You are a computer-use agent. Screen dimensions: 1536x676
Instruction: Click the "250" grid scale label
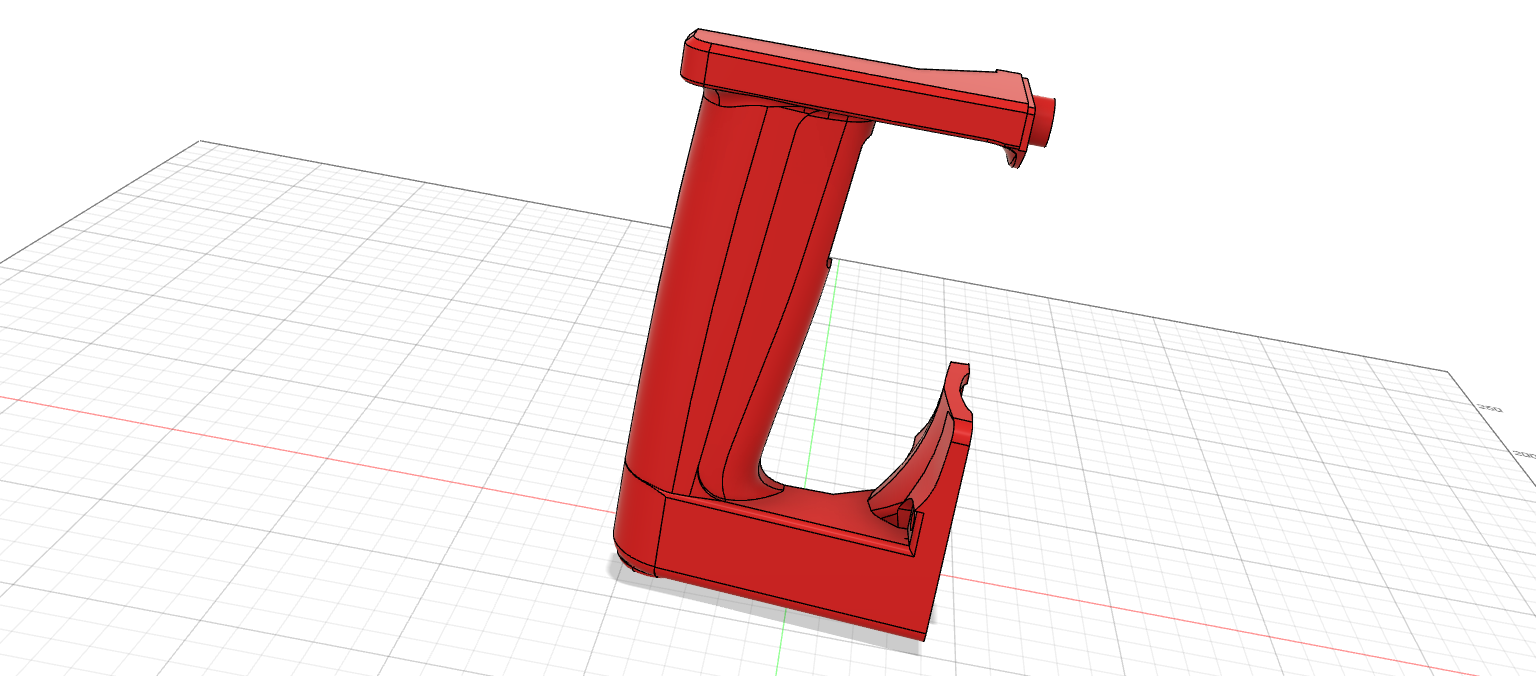pyautogui.click(x=1490, y=408)
